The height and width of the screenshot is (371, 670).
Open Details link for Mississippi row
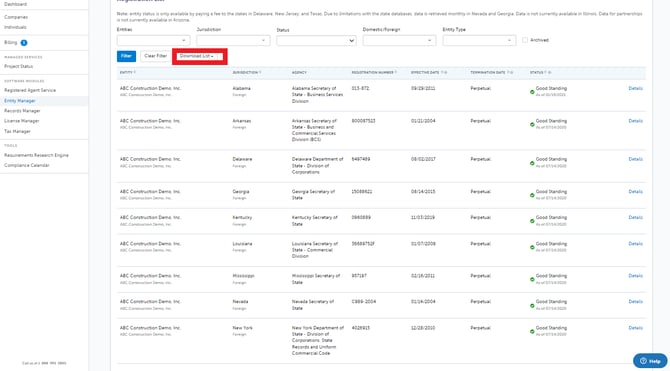635,276
